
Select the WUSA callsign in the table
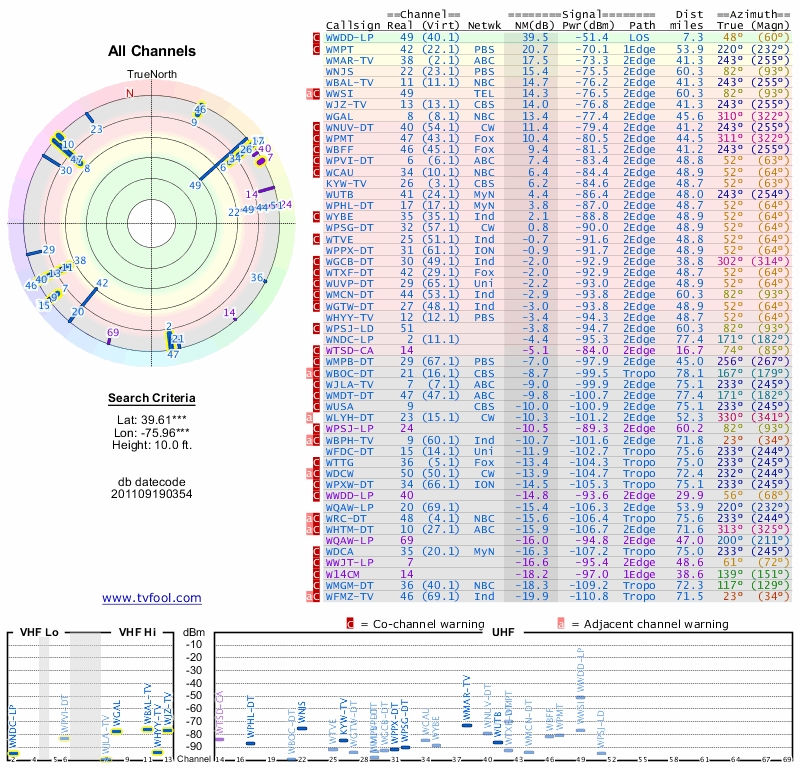(340, 407)
